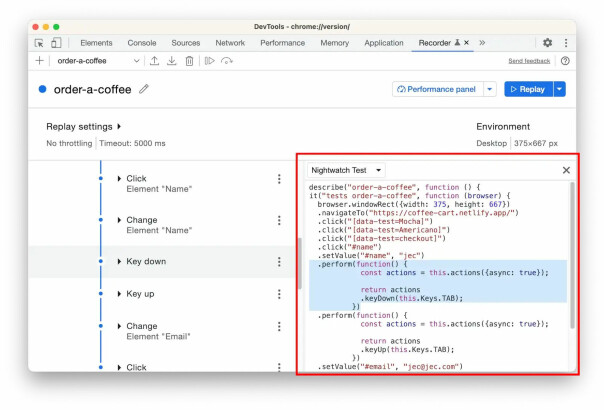
Task: Switch to the Network tab
Action: point(230,43)
